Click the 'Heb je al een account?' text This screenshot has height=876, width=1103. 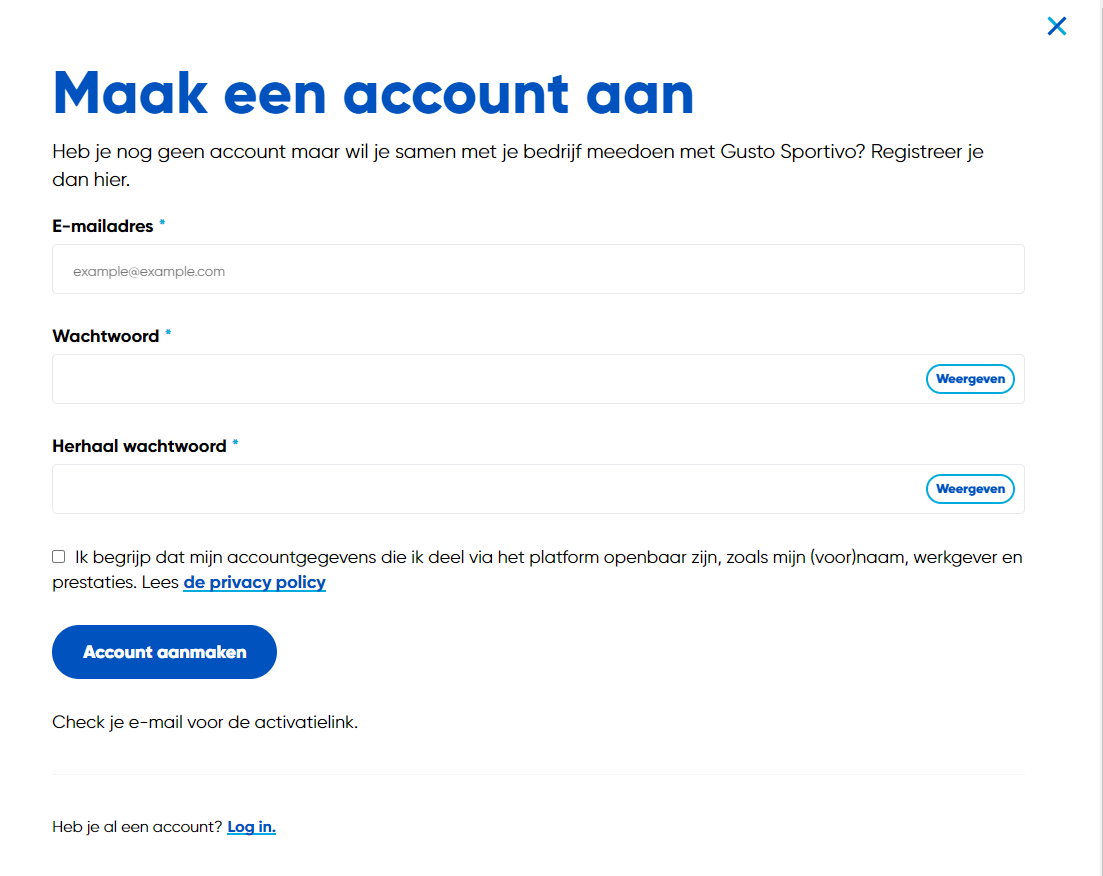point(137,827)
